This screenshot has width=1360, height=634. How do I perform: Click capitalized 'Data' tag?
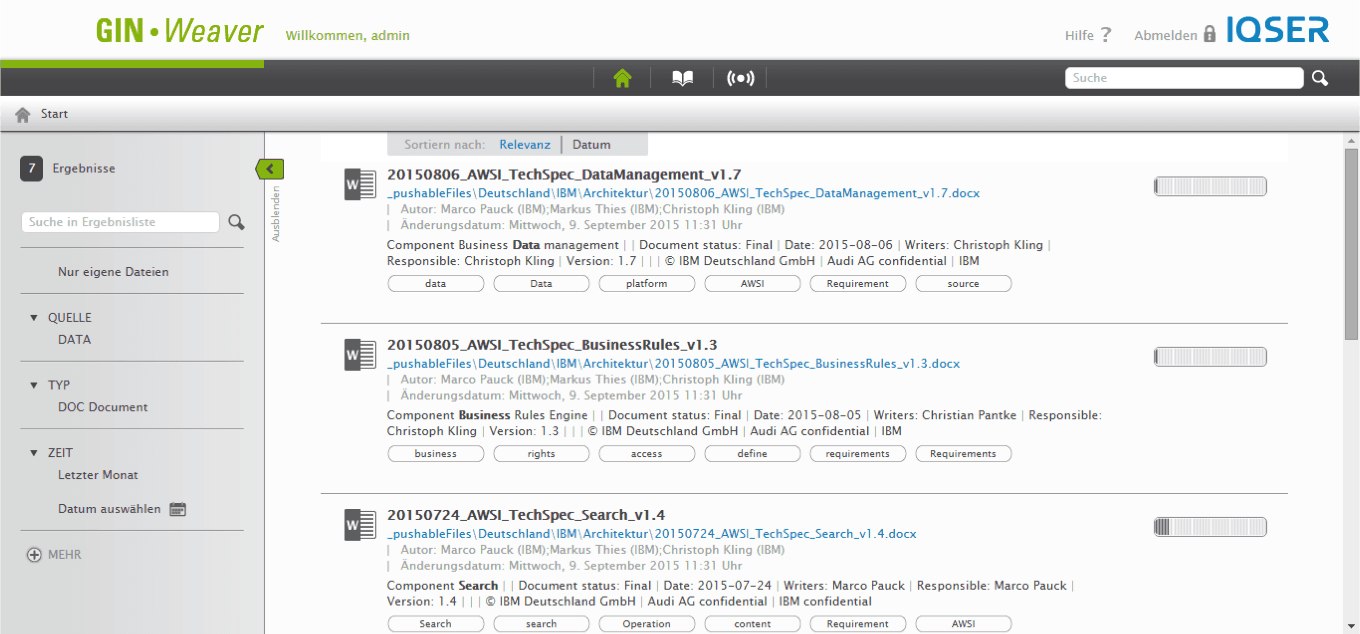[541, 284]
